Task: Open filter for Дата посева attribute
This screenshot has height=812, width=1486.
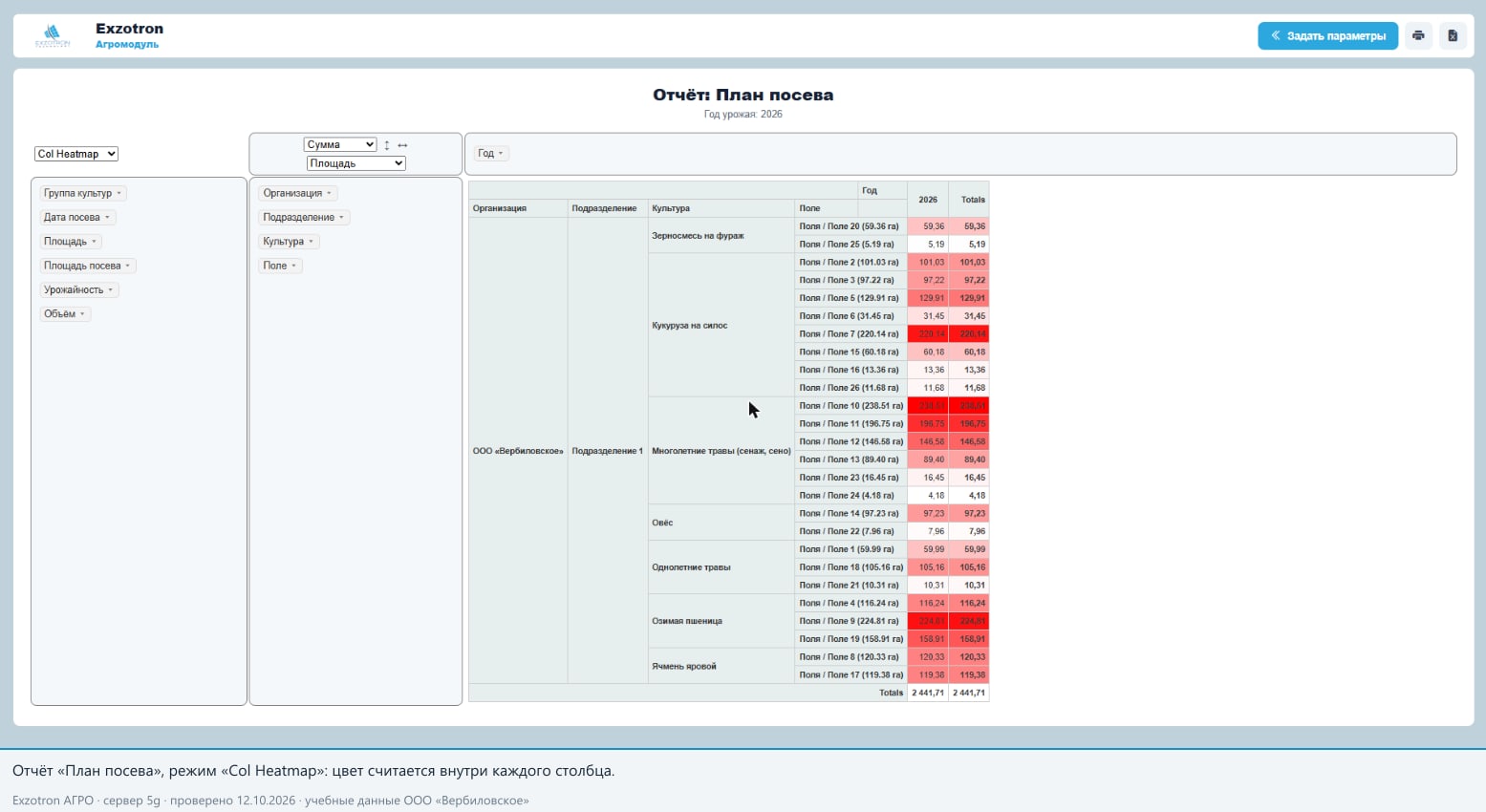Action: click(x=107, y=218)
